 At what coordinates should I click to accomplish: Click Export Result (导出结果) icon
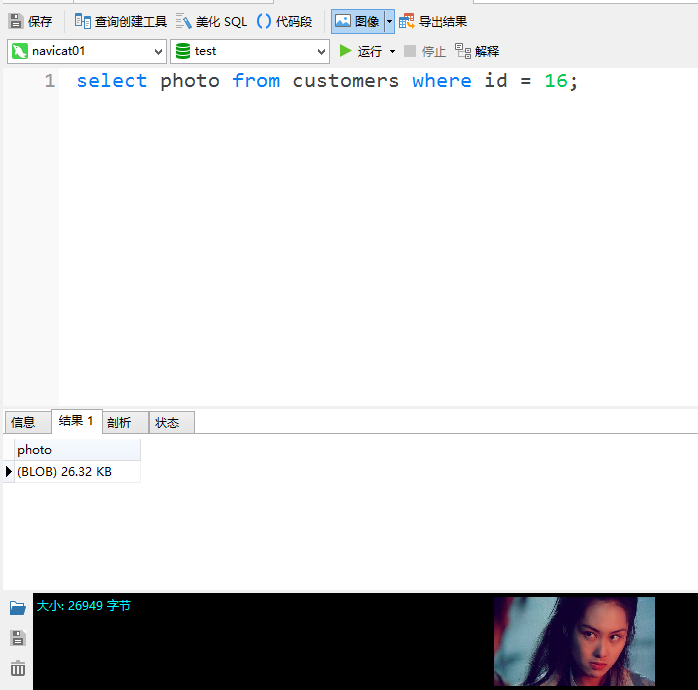[407, 21]
